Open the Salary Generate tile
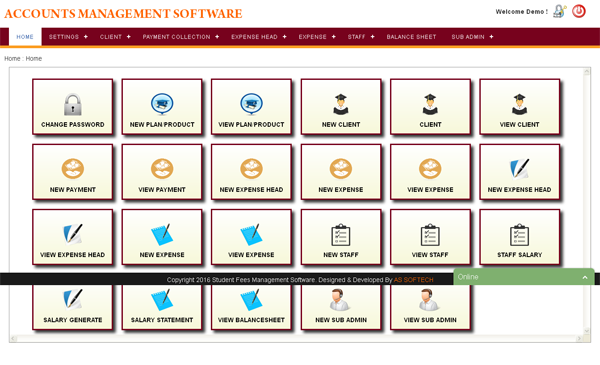The image size is (600, 365). [x=73, y=307]
